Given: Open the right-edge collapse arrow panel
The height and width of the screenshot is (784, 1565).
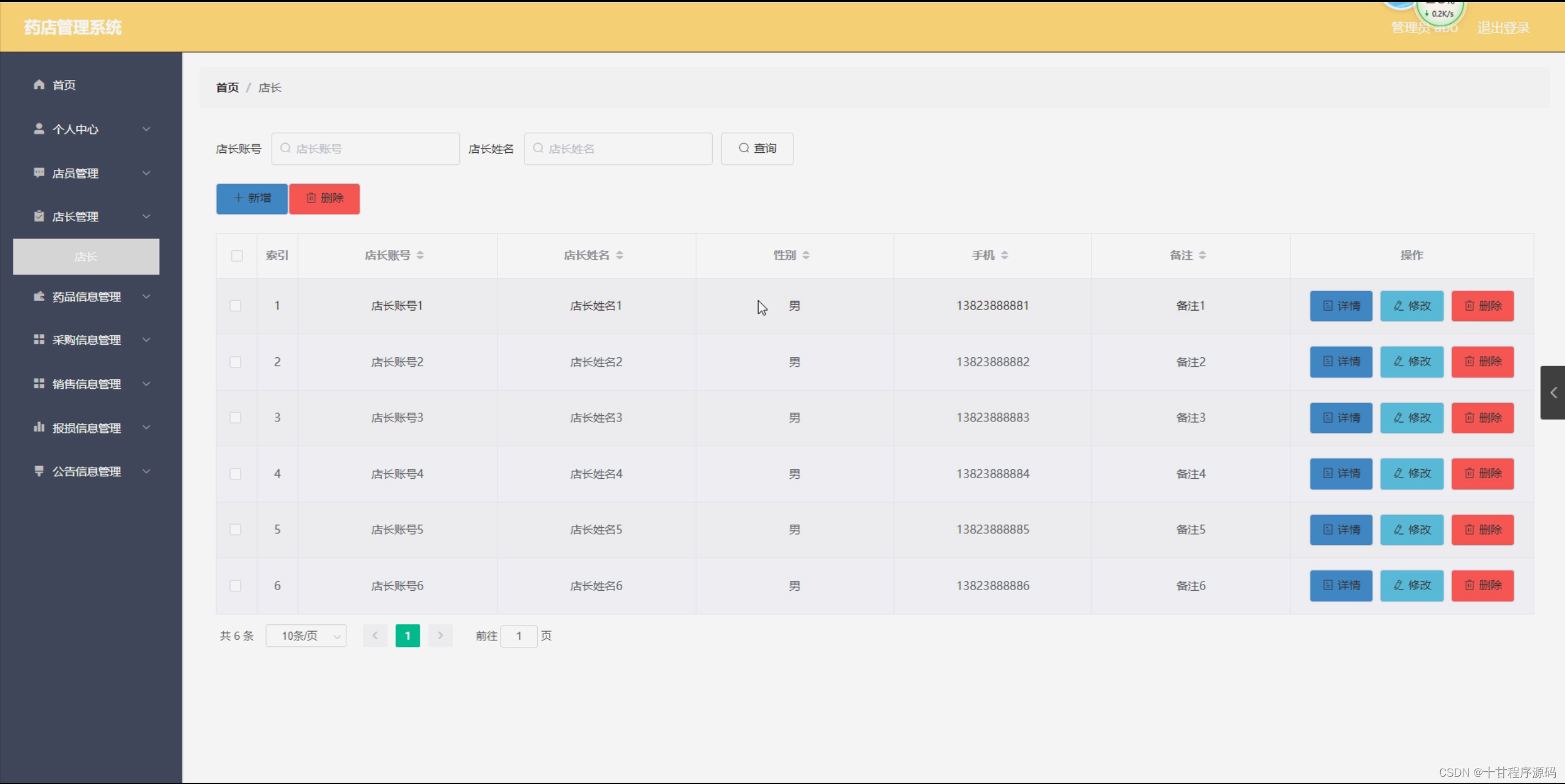Looking at the screenshot, I should pos(1552,392).
